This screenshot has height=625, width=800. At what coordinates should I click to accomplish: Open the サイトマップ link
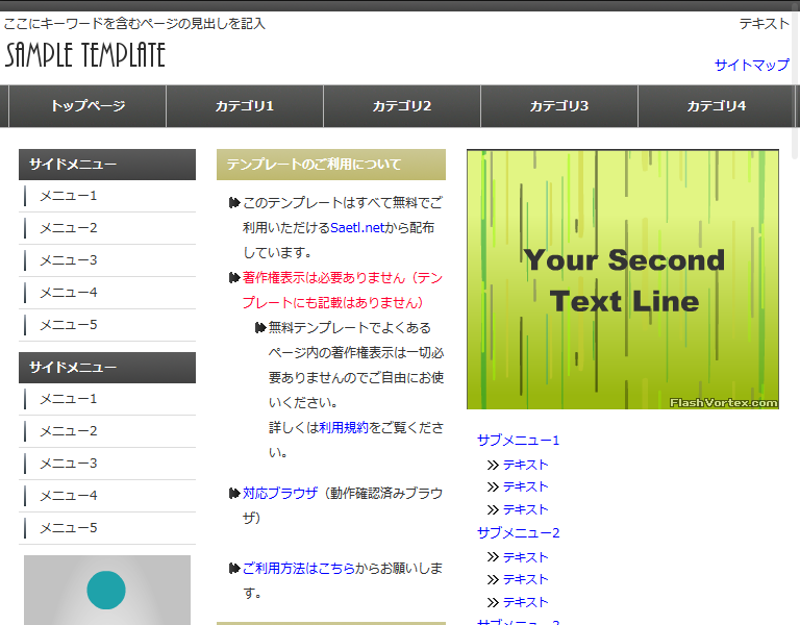pyautogui.click(x=751, y=65)
